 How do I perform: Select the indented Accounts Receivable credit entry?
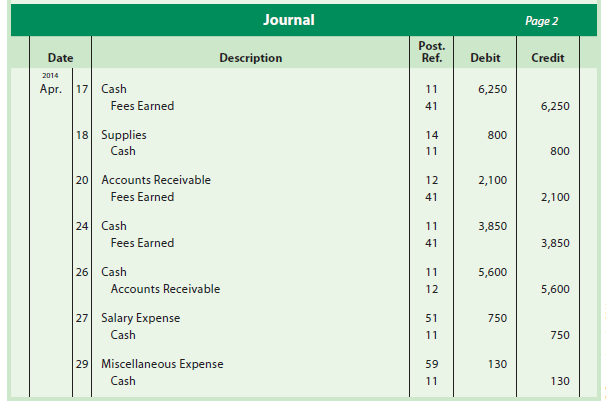165,289
